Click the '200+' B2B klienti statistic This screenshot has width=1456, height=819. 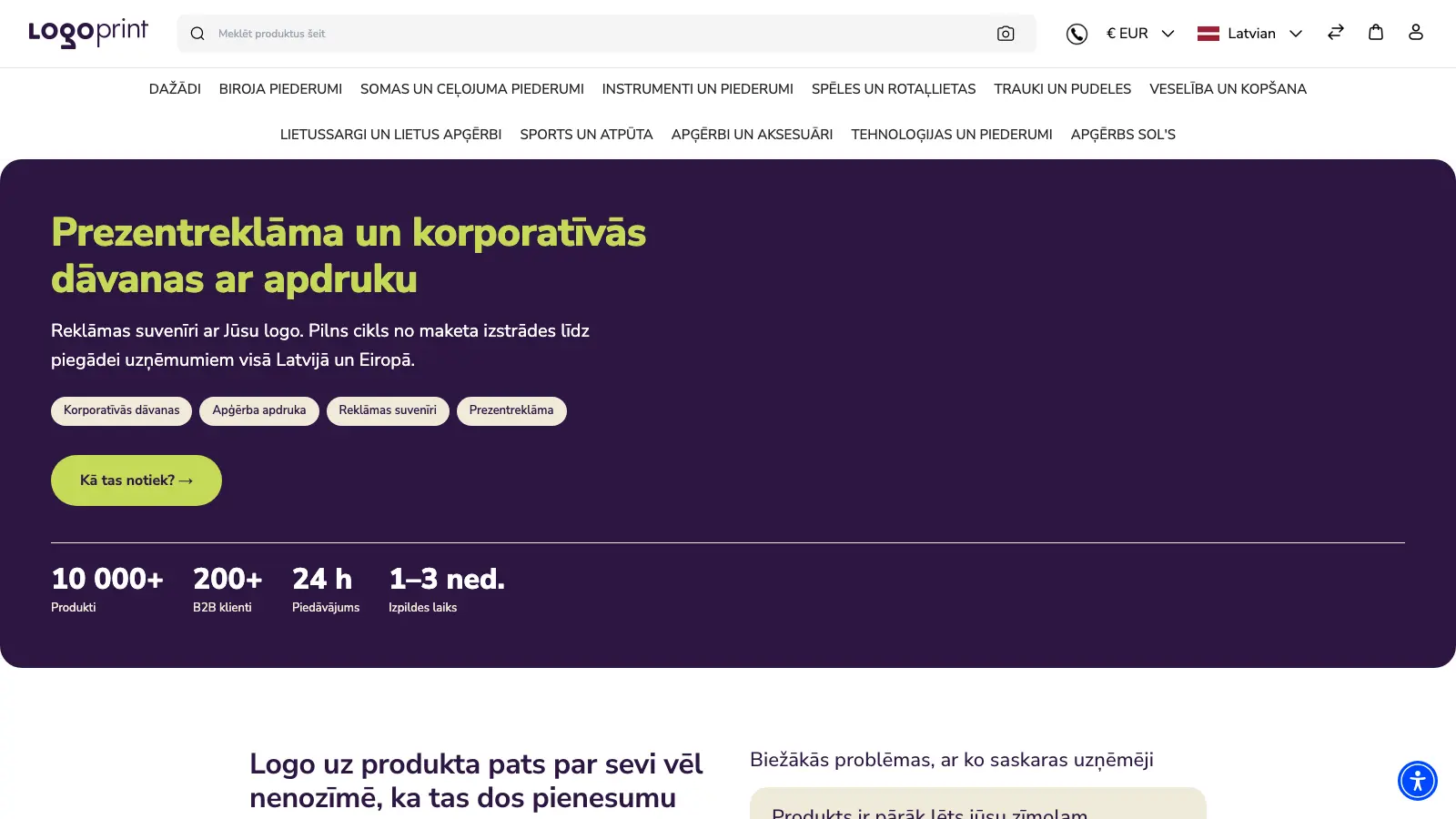pyautogui.click(x=227, y=590)
